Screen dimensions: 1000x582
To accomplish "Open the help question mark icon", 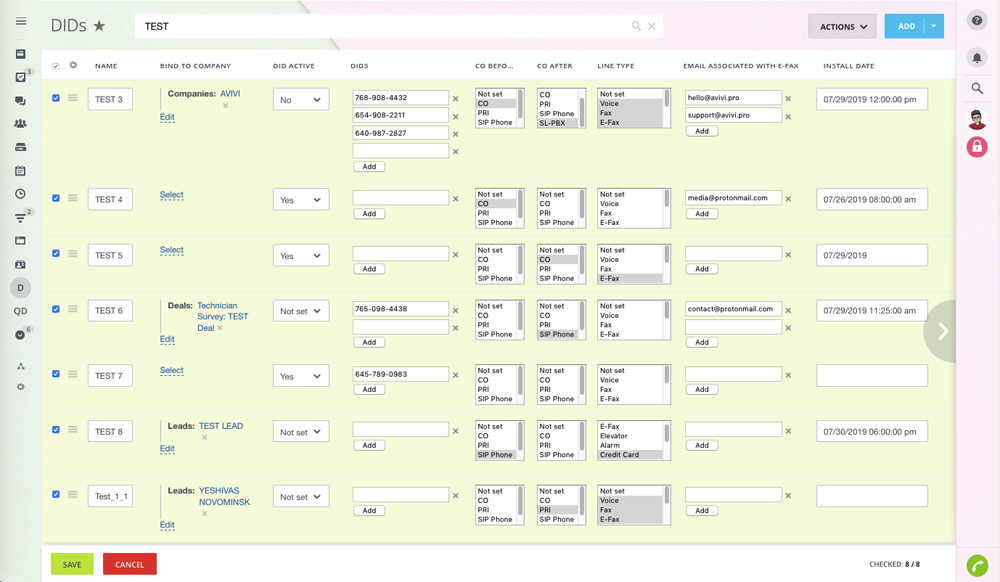I will pyautogui.click(x=977, y=21).
